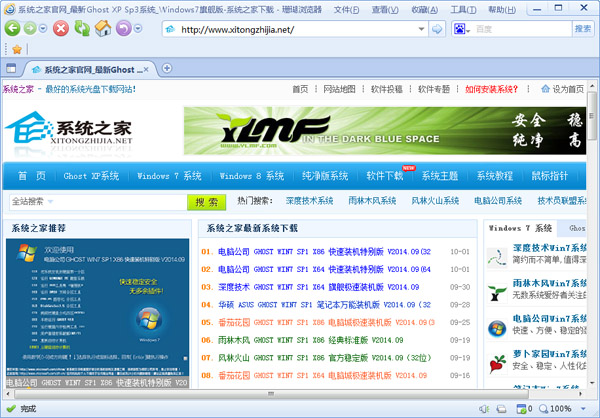Click the Favorites star icon in bookmarks bar
Screen dimensions: 600x418
point(16,49)
